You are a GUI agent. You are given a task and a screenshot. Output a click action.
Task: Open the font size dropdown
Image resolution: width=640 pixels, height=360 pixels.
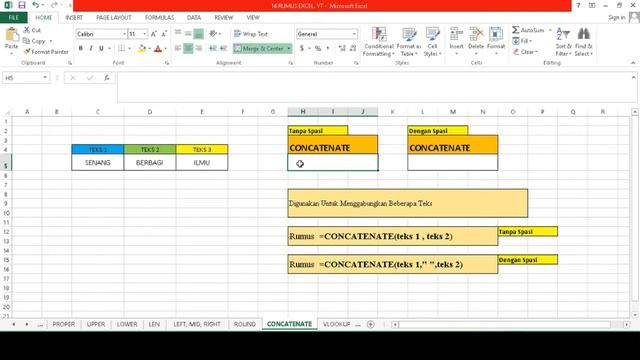coord(144,34)
